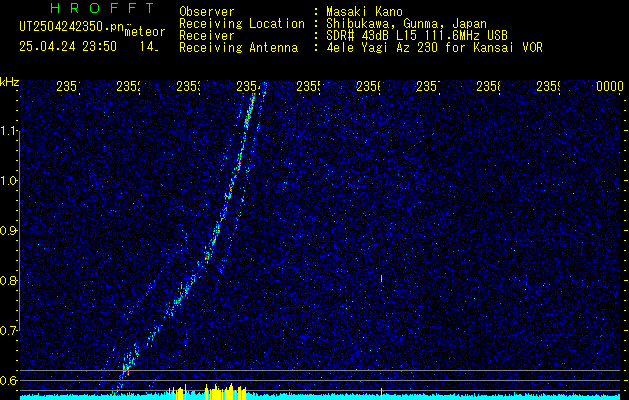Select receiver details SDR# 43dB L15 111.6MHz USB

pos(417,36)
